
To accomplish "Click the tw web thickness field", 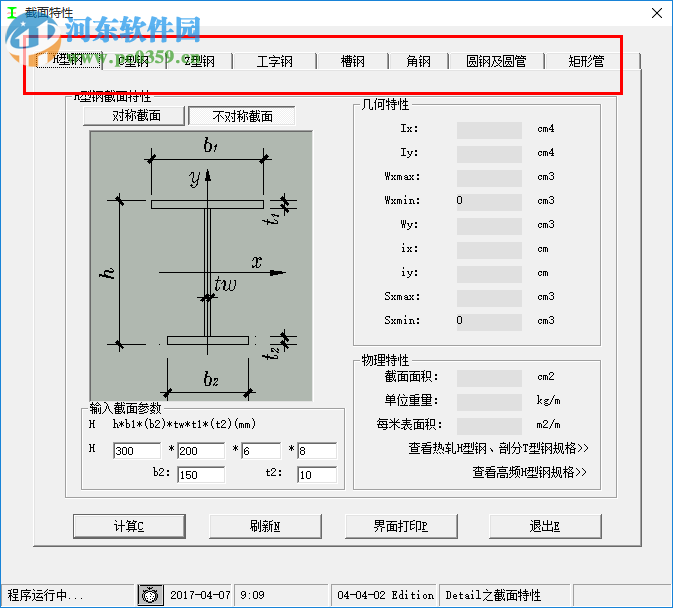I will tap(261, 451).
